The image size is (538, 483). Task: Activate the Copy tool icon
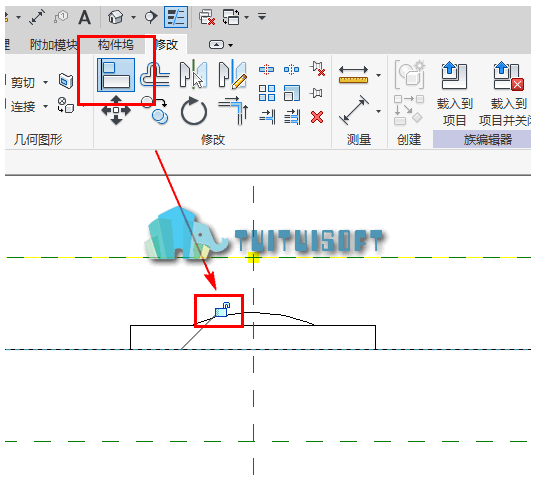(155, 110)
